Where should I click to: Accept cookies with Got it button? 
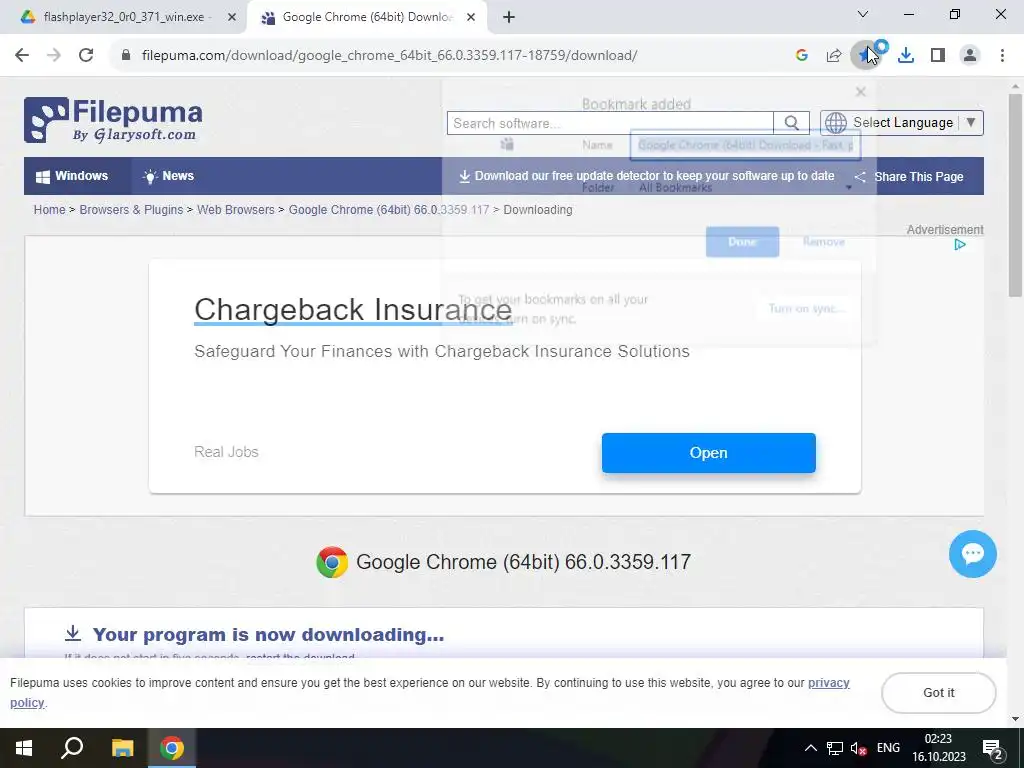pyautogui.click(x=938, y=692)
